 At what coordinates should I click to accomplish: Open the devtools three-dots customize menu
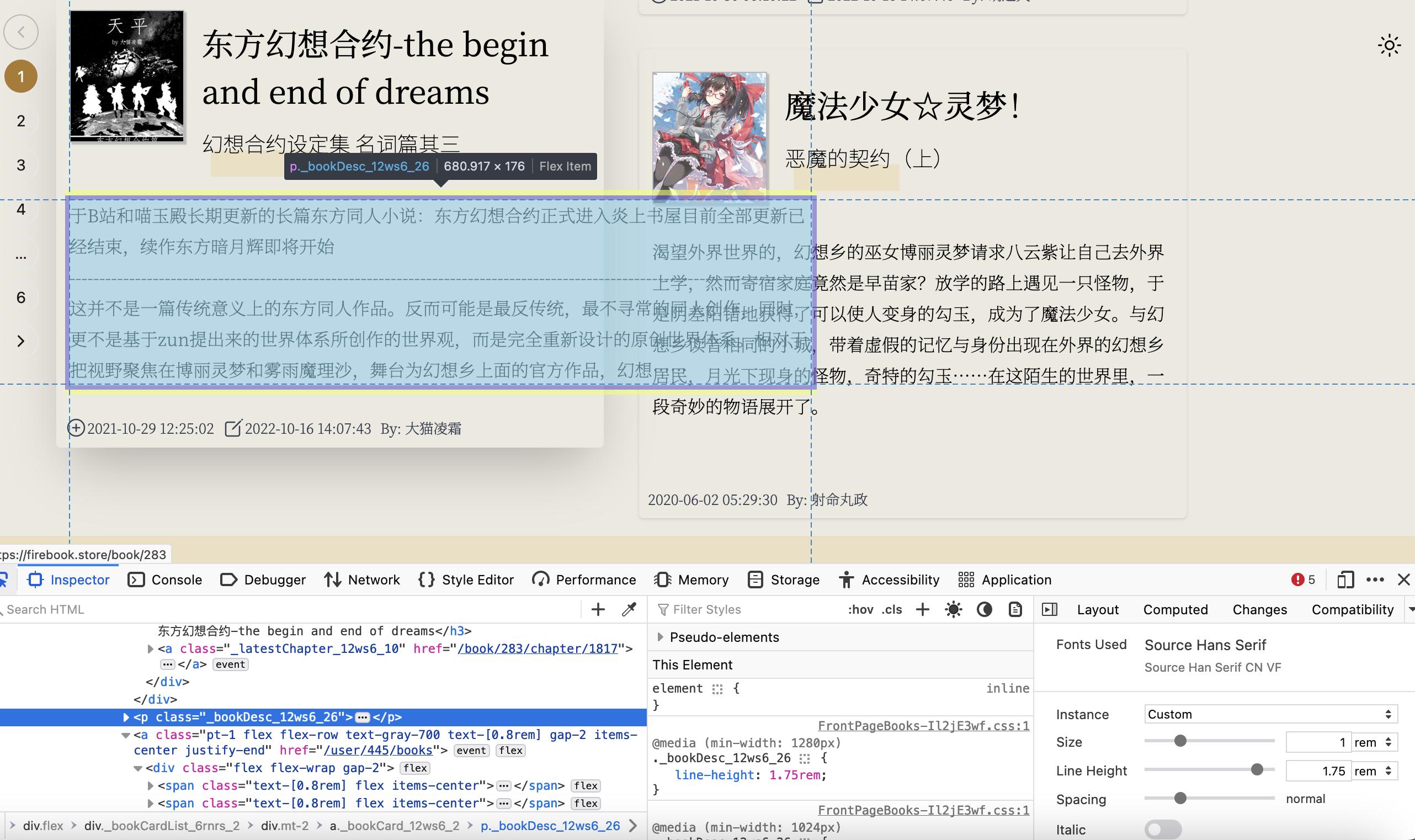coord(1375,580)
